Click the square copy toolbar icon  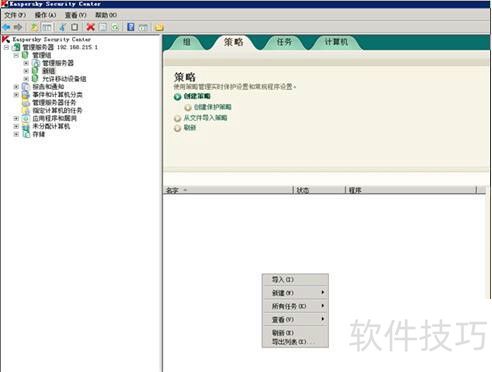coord(75,27)
